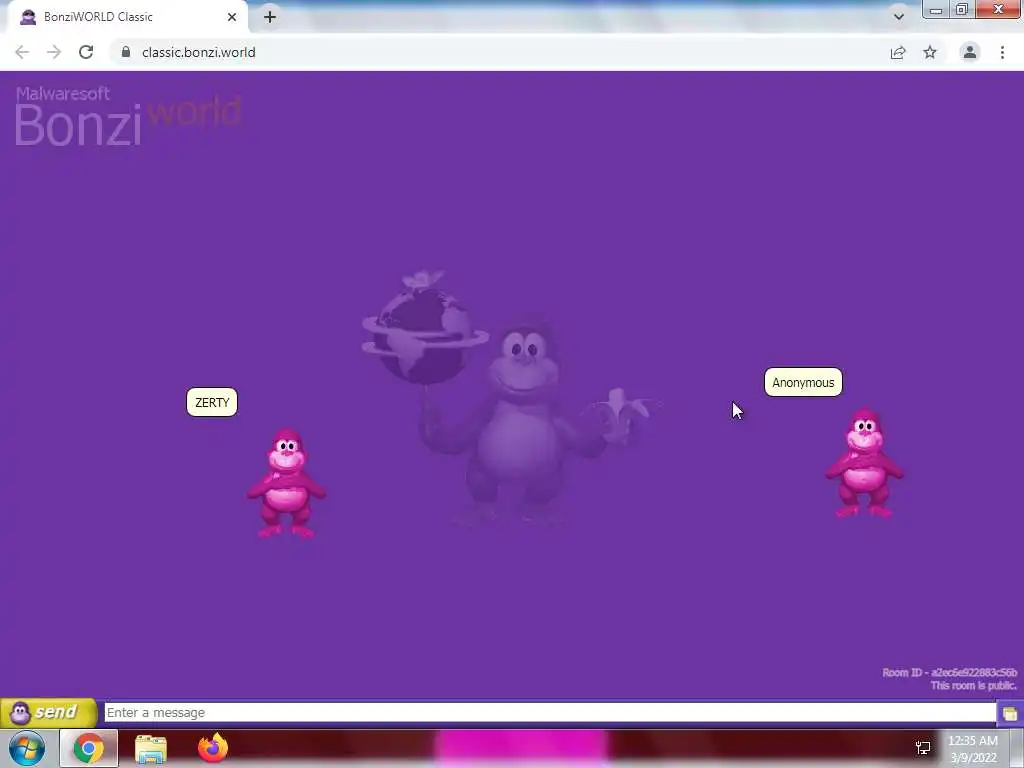Launch Firefox from the taskbar
The image size is (1024, 768).
[213, 748]
